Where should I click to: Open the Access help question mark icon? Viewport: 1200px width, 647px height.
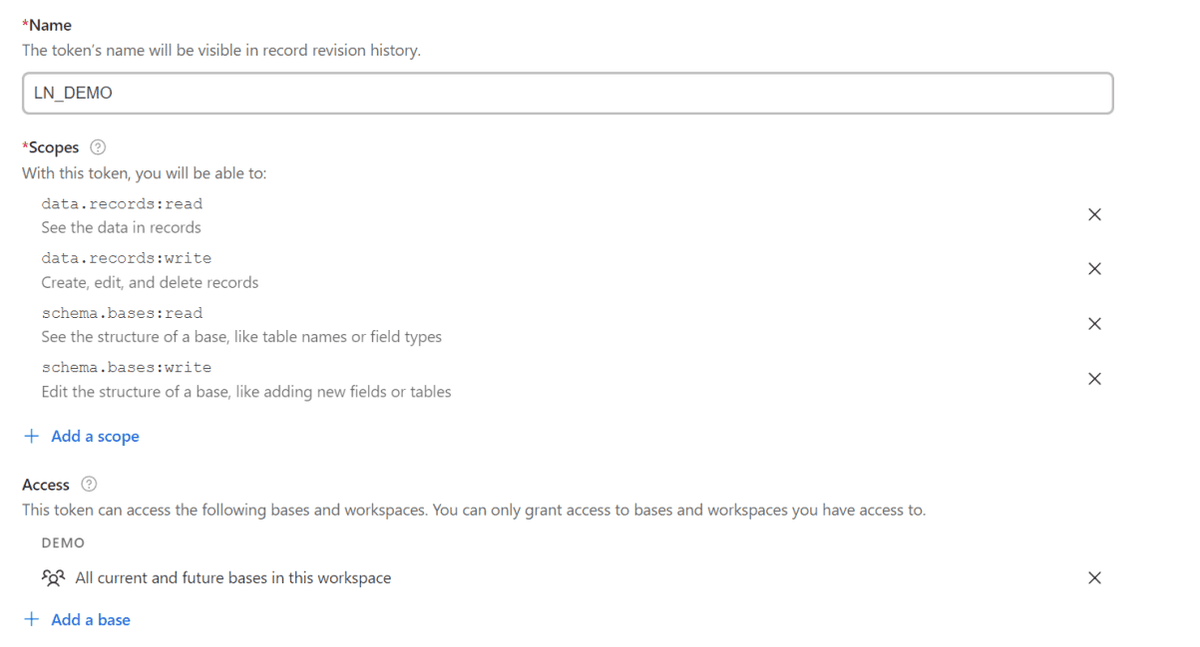point(89,484)
